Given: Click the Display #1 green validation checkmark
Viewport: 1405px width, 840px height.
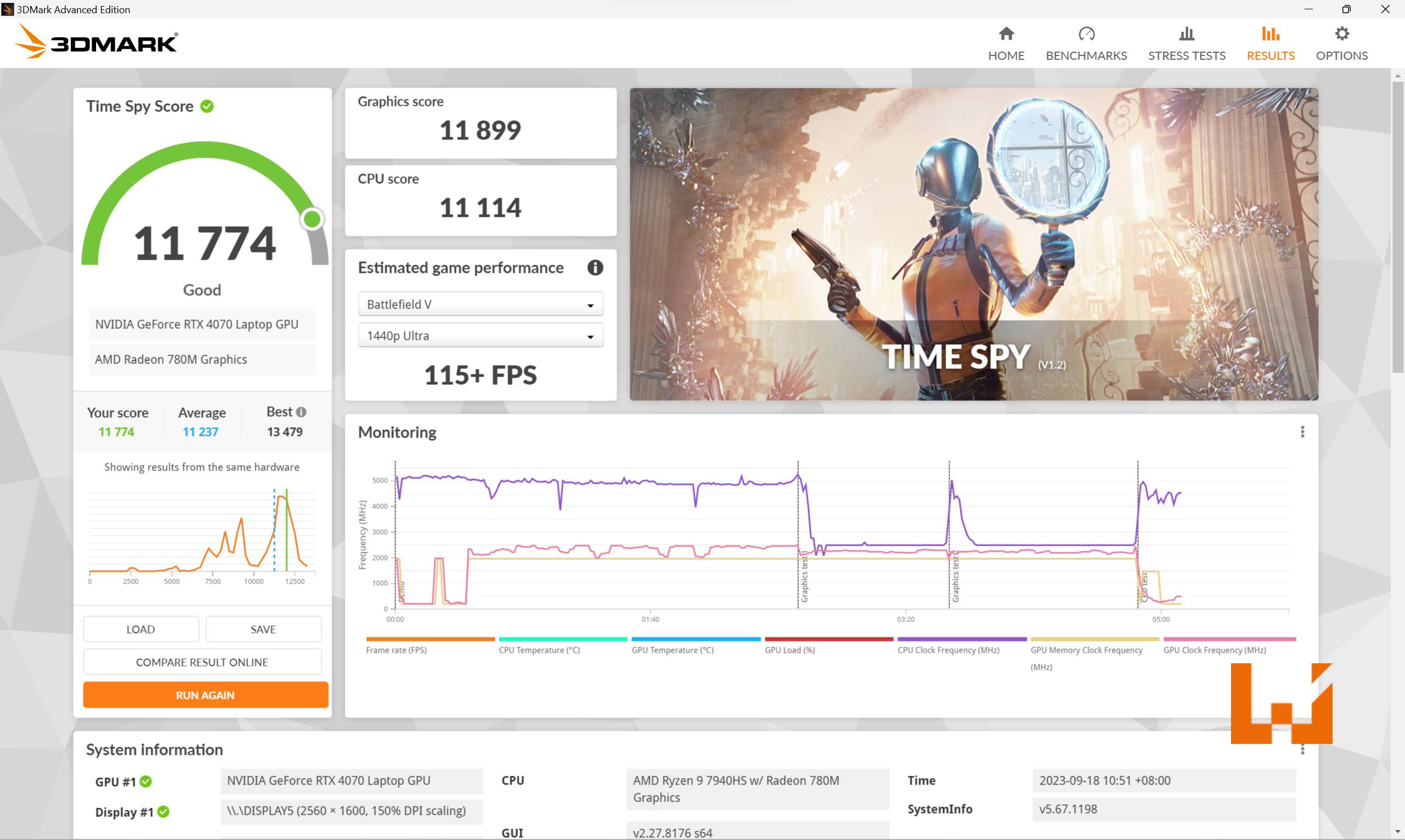Looking at the screenshot, I should [x=163, y=811].
